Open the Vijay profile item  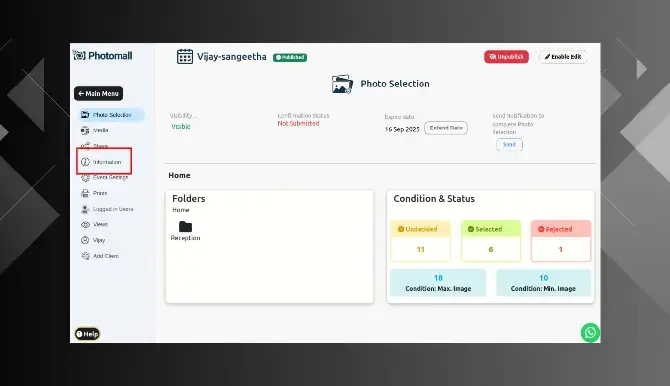[x=93, y=240]
